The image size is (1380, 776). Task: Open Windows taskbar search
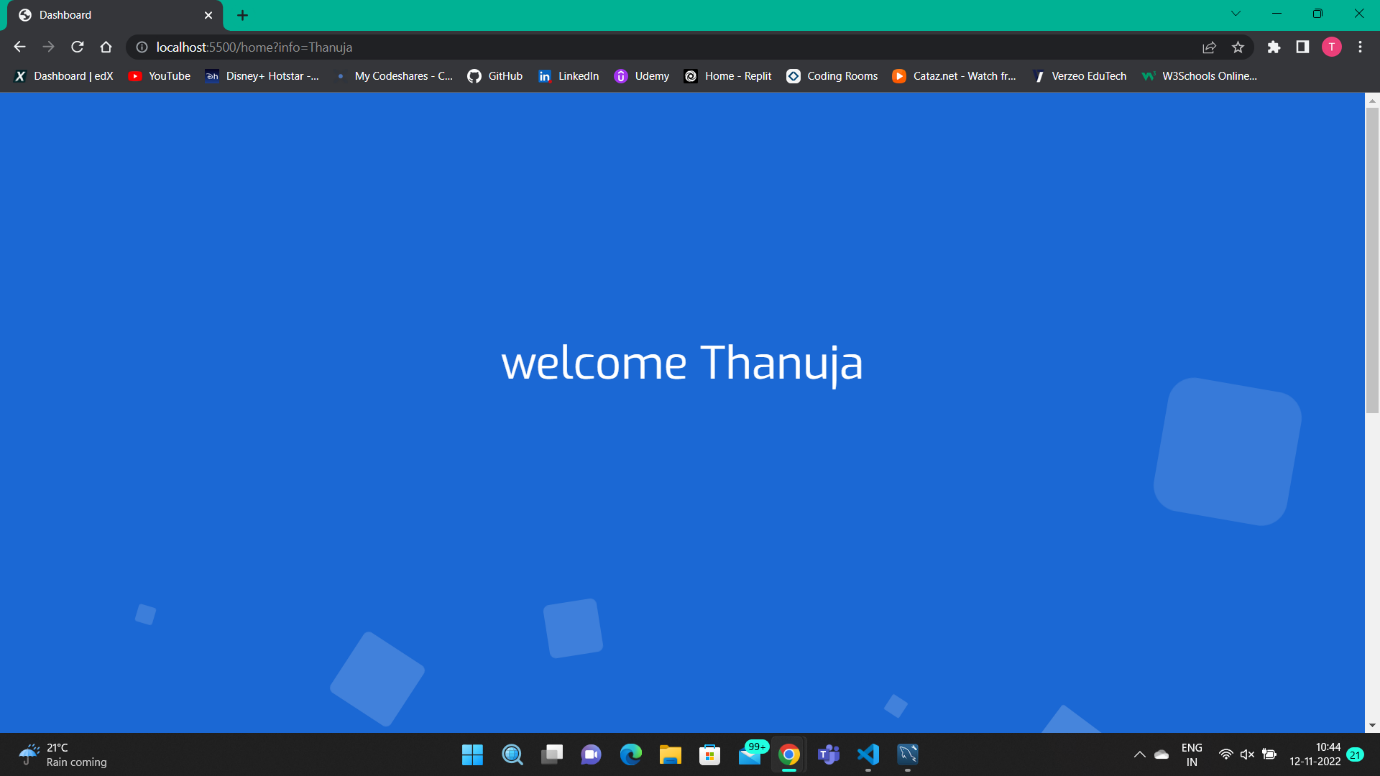click(512, 754)
